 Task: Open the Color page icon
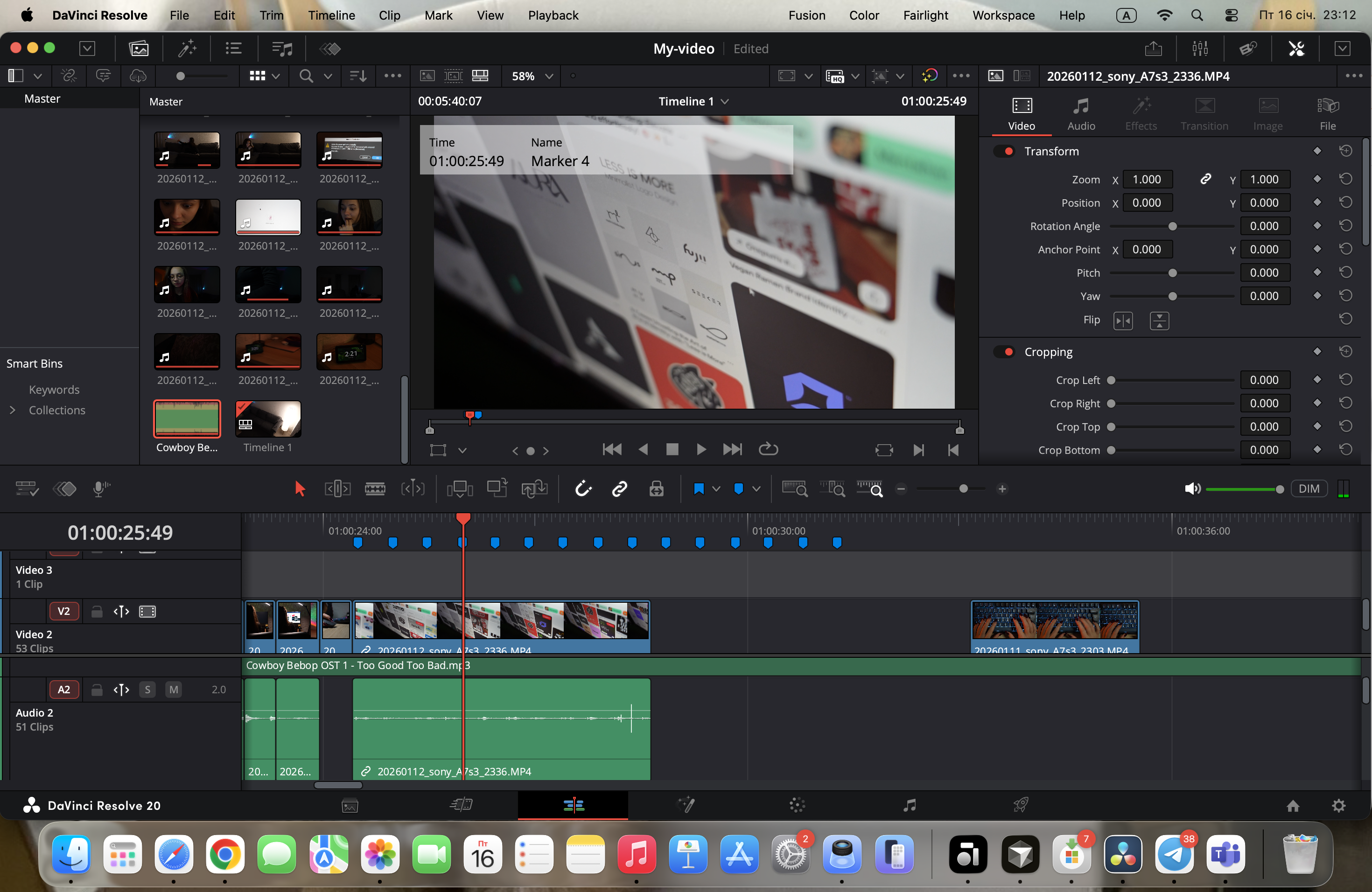[x=797, y=805]
